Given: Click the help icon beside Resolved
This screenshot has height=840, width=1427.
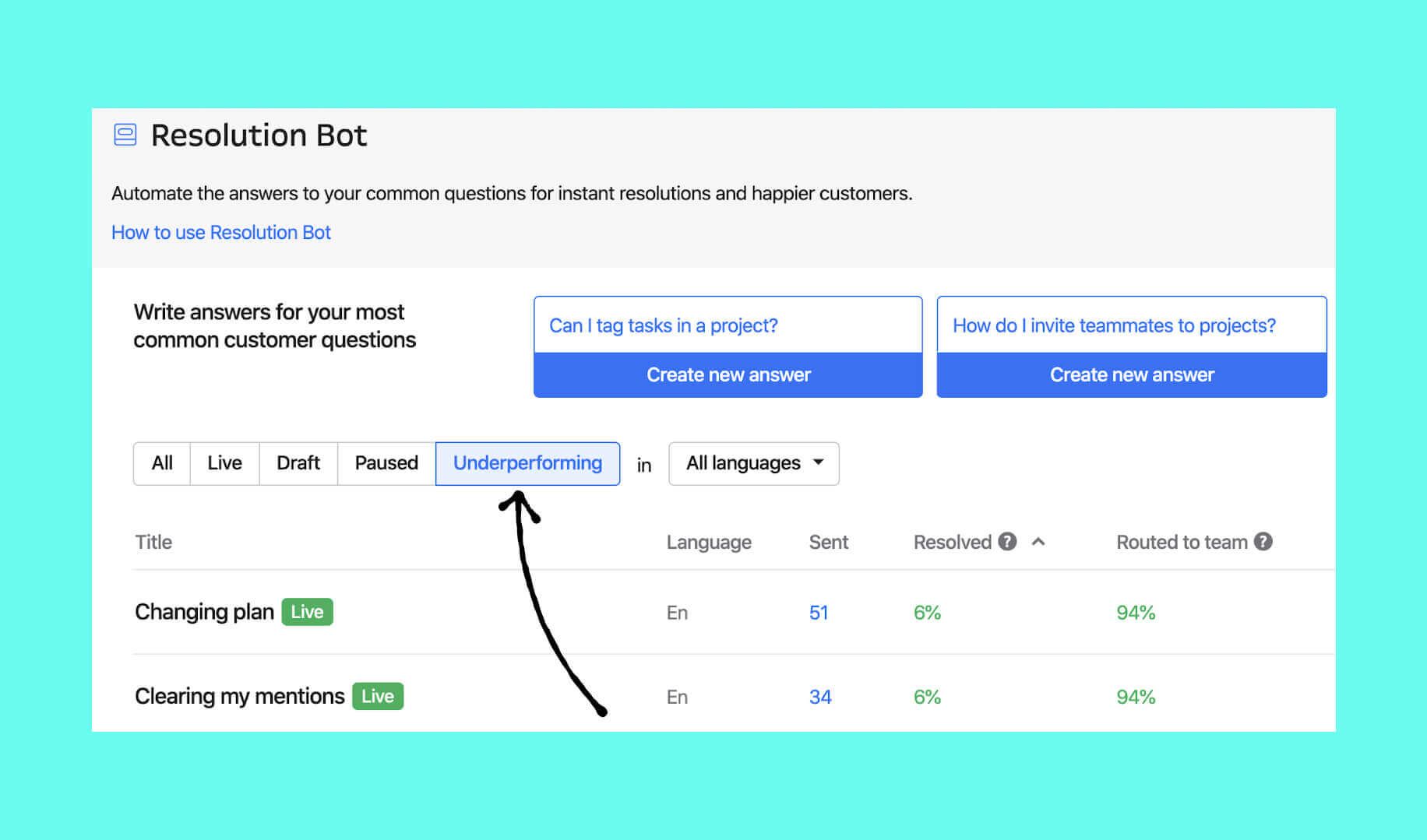Looking at the screenshot, I should (1007, 541).
